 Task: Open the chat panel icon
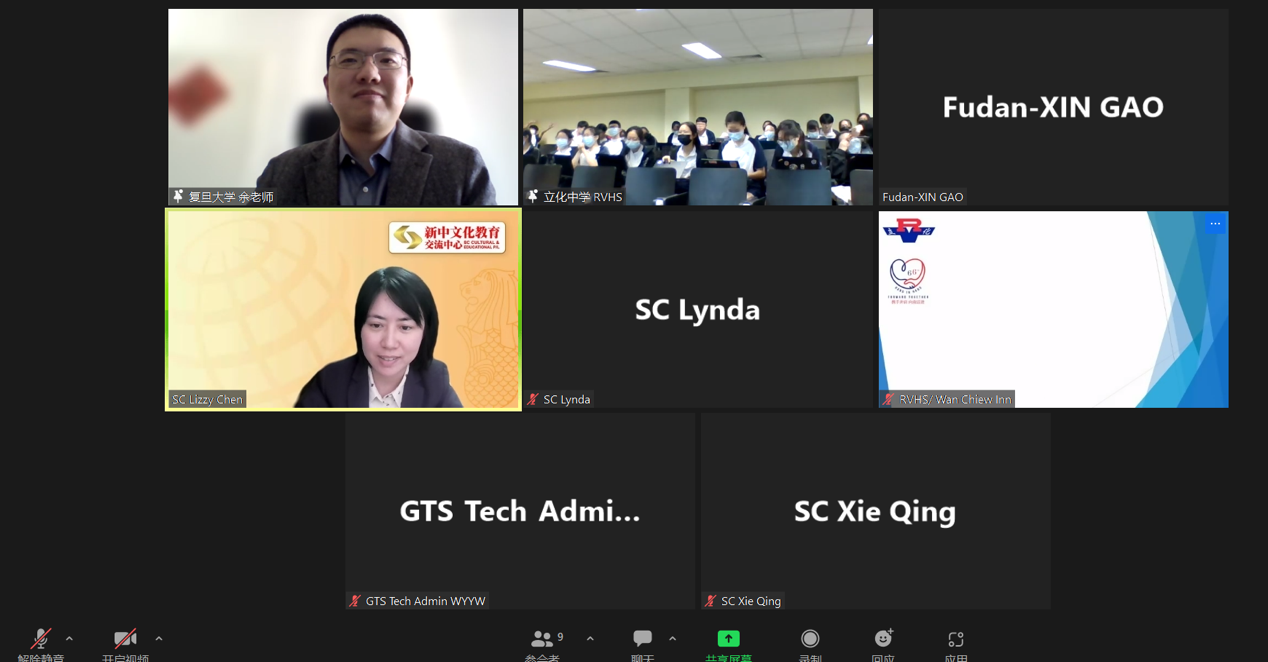pyautogui.click(x=642, y=638)
